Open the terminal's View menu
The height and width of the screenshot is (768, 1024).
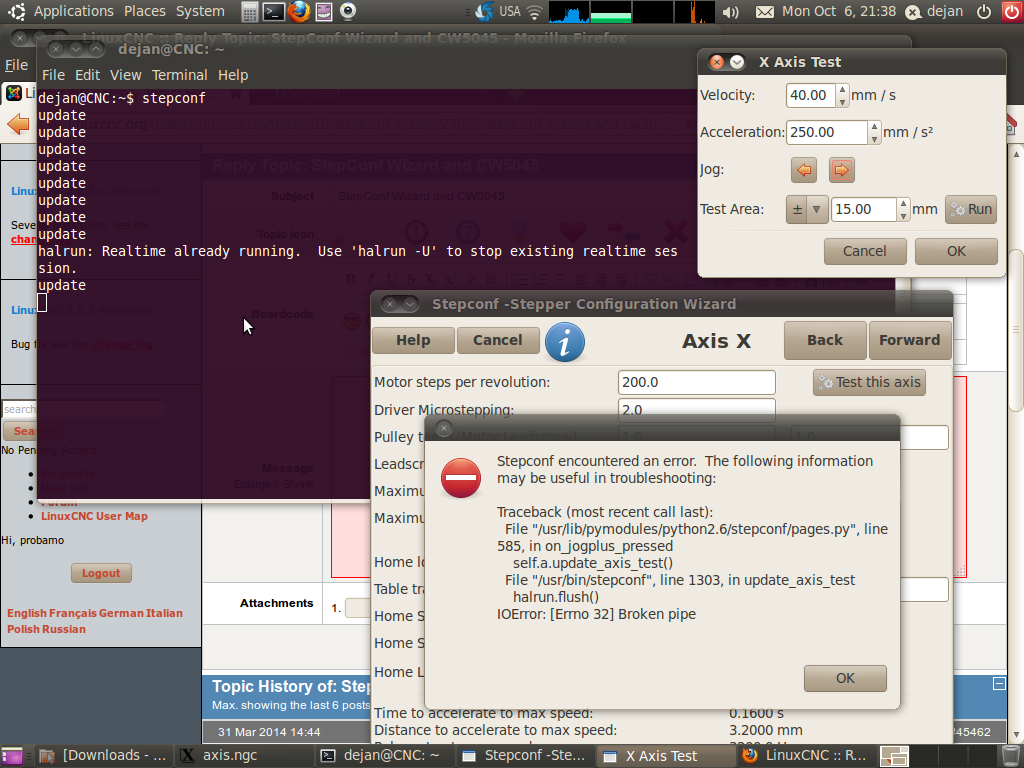125,75
